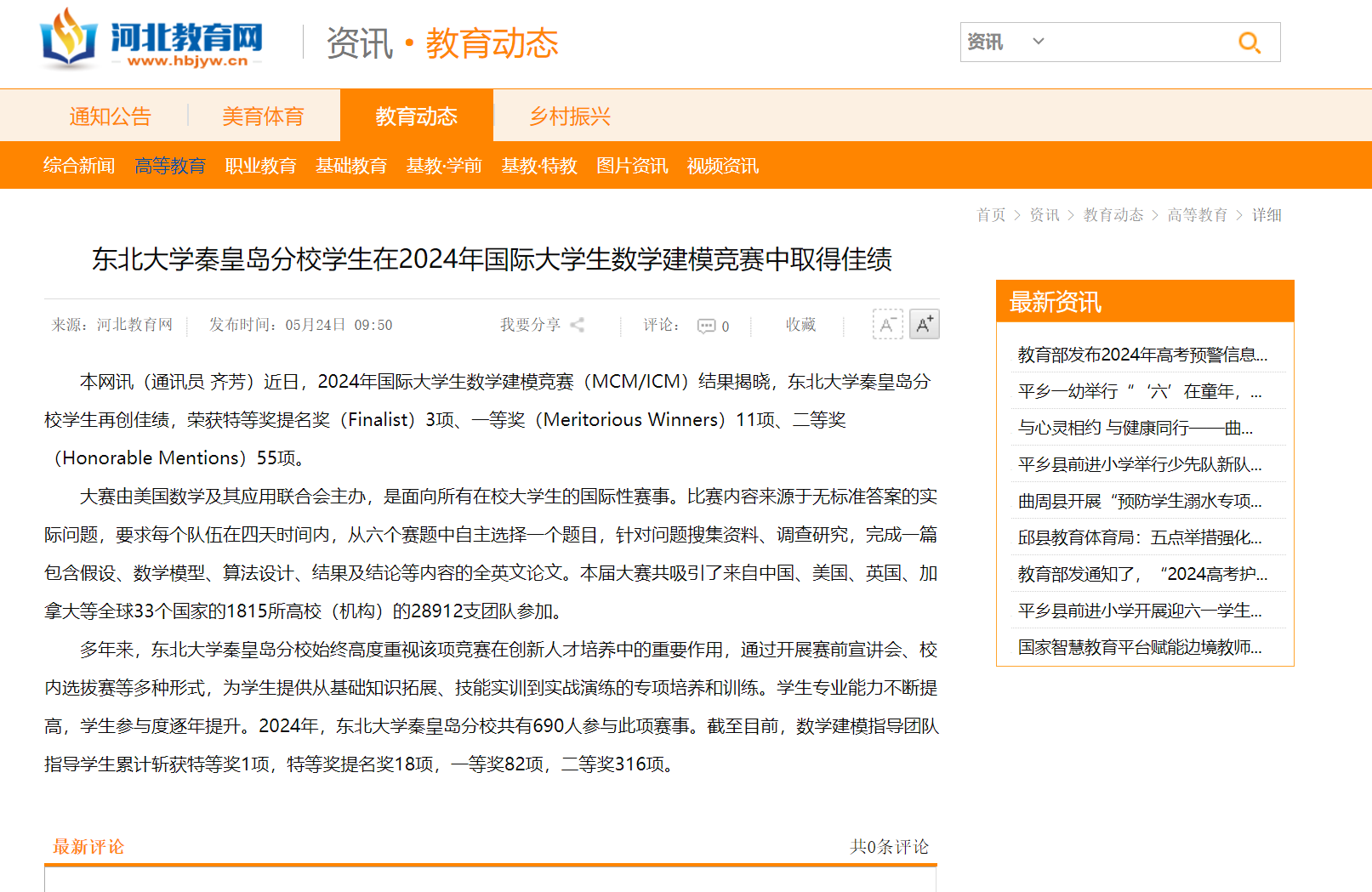Click the 最新评论 heading
1372x892 pixels.
click(x=88, y=847)
